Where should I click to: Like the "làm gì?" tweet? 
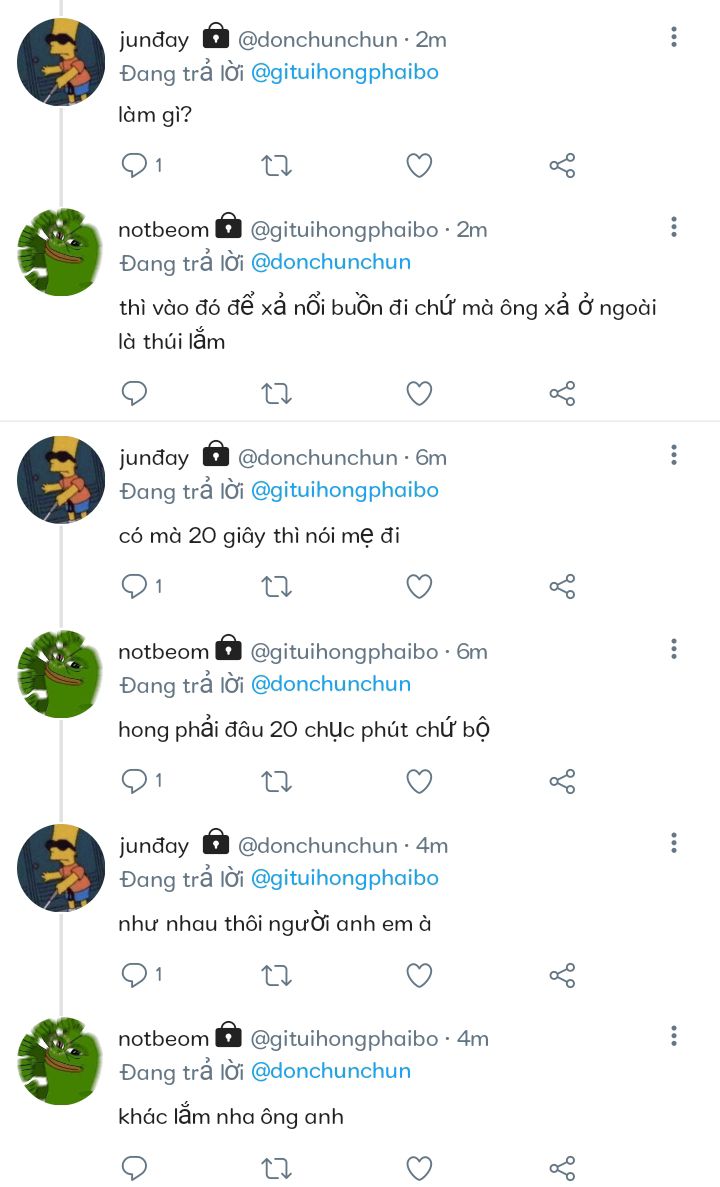click(x=419, y=165)
